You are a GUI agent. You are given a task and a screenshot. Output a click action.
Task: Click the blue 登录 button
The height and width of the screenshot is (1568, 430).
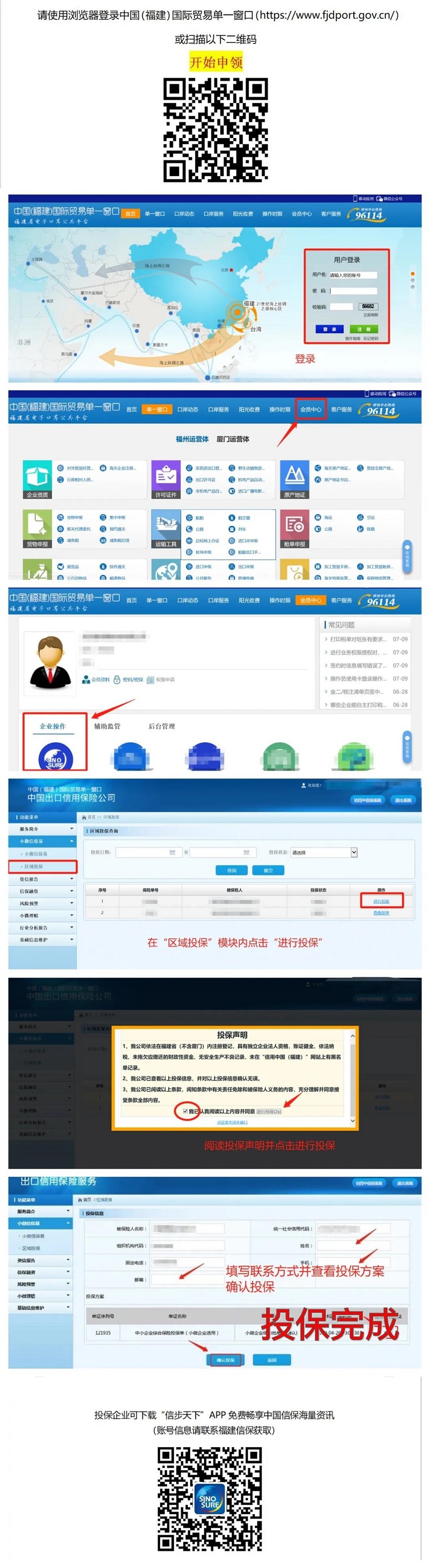click(x=329, y=329)
